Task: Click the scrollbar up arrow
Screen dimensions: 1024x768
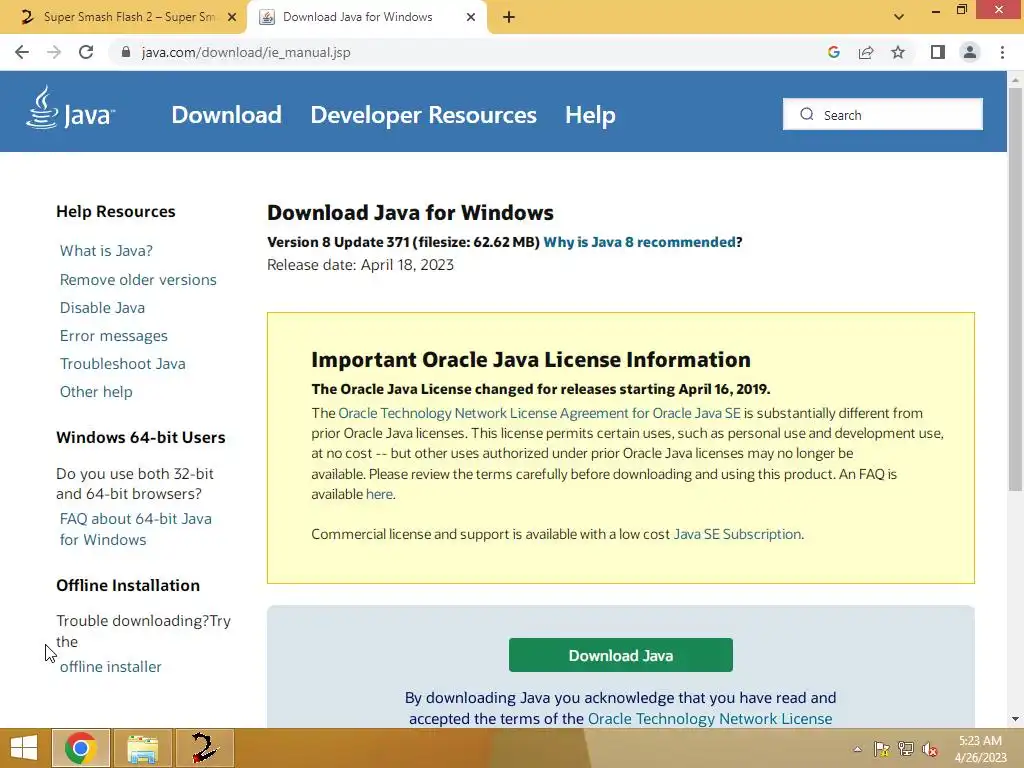Action: [x=1015, y=80]
